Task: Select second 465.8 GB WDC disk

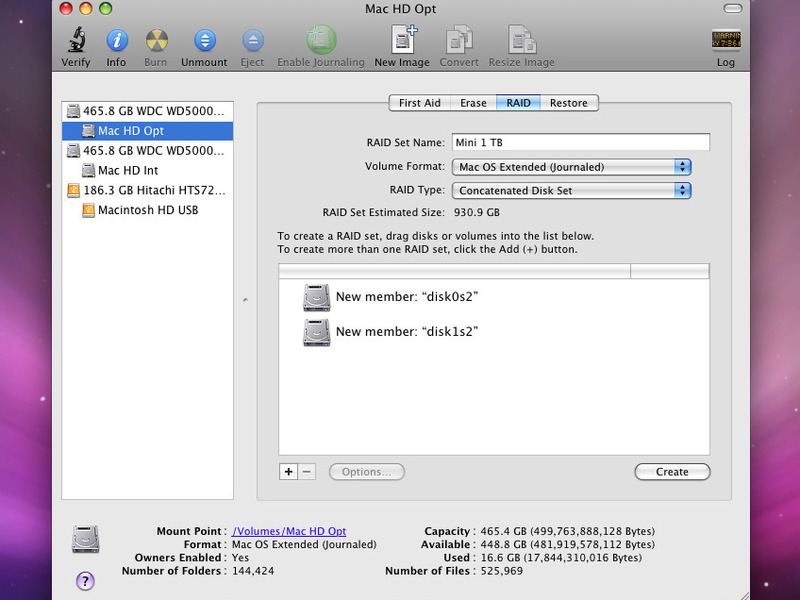Action: click(147, 151)
